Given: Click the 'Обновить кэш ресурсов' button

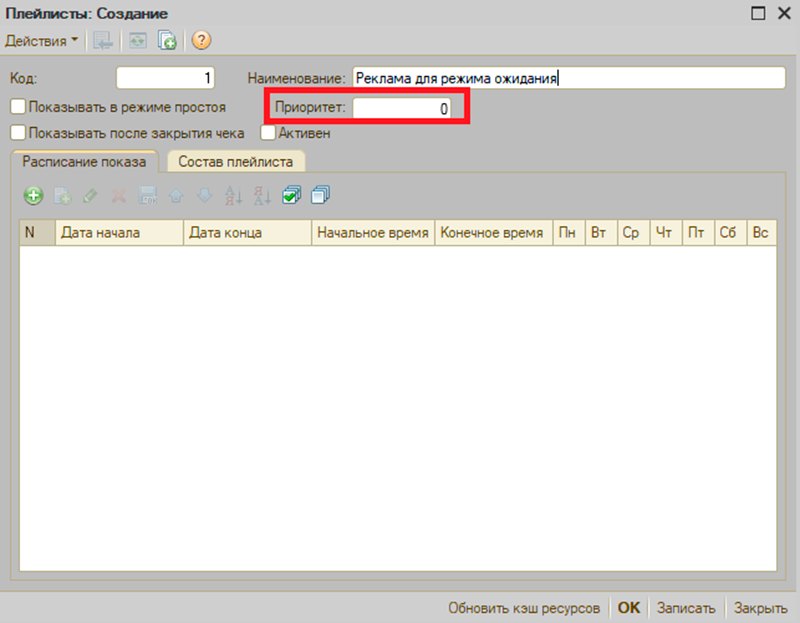Looking at the screenshot, I should [x=524, y=608].
